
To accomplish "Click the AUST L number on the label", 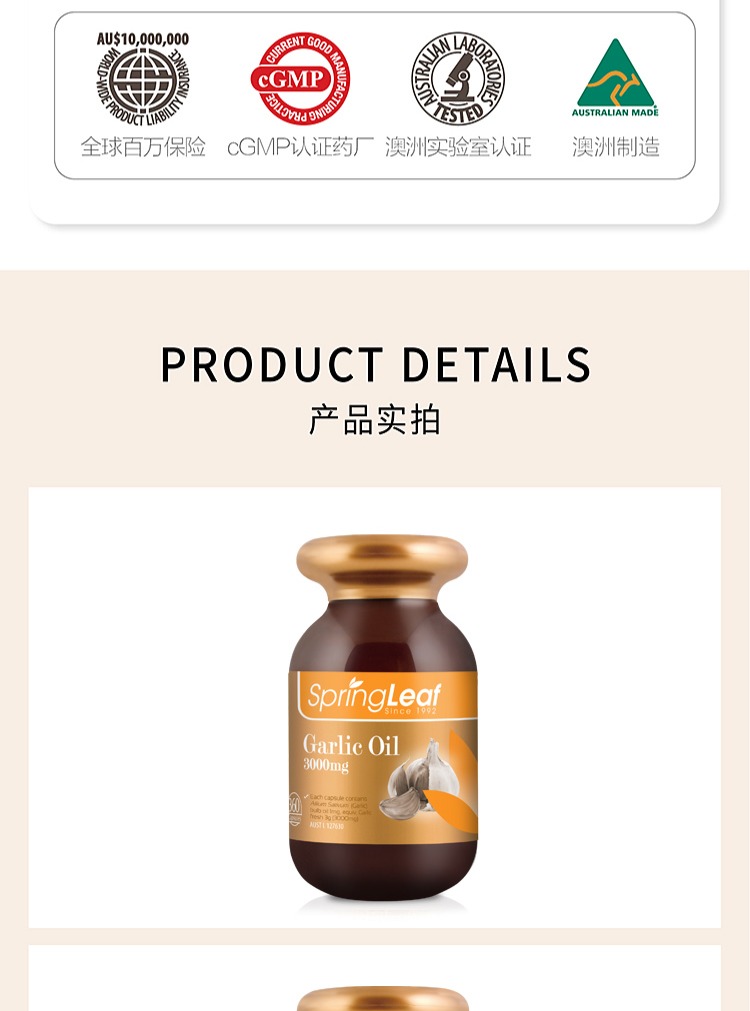I will click(x=327, y=825).
